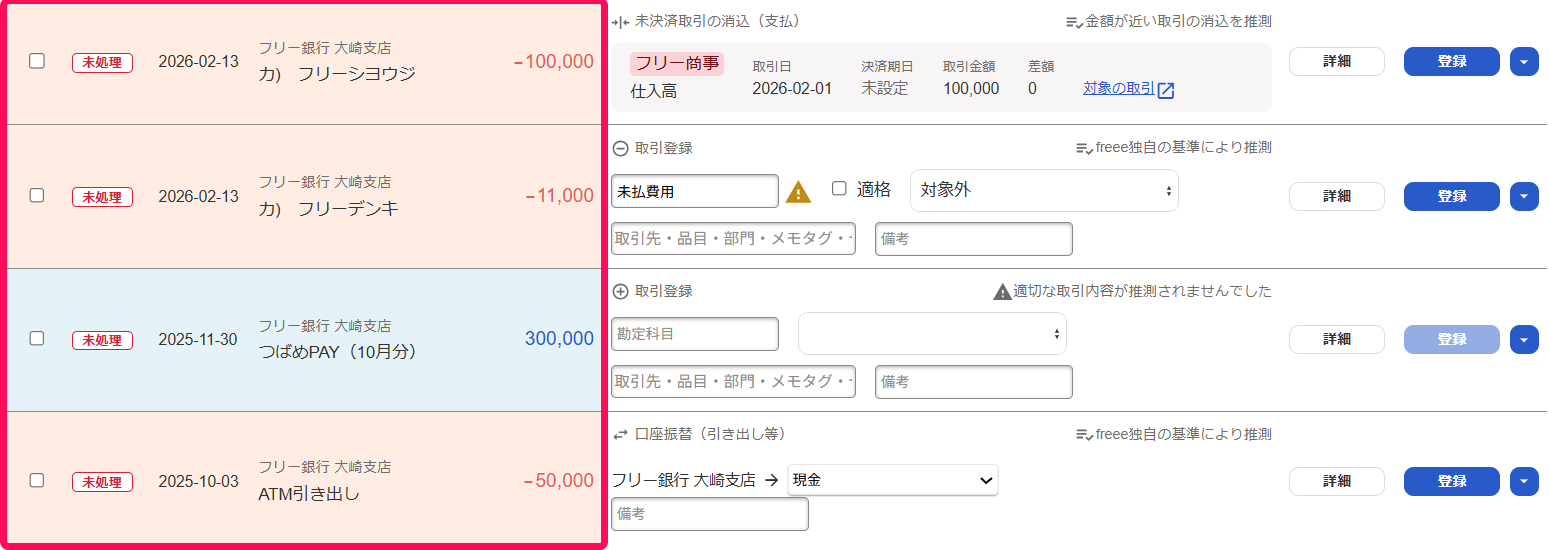1549x550 pixels.
Task: Tick the checkbox for the ATM引き出し row
Action: [37, 480]
